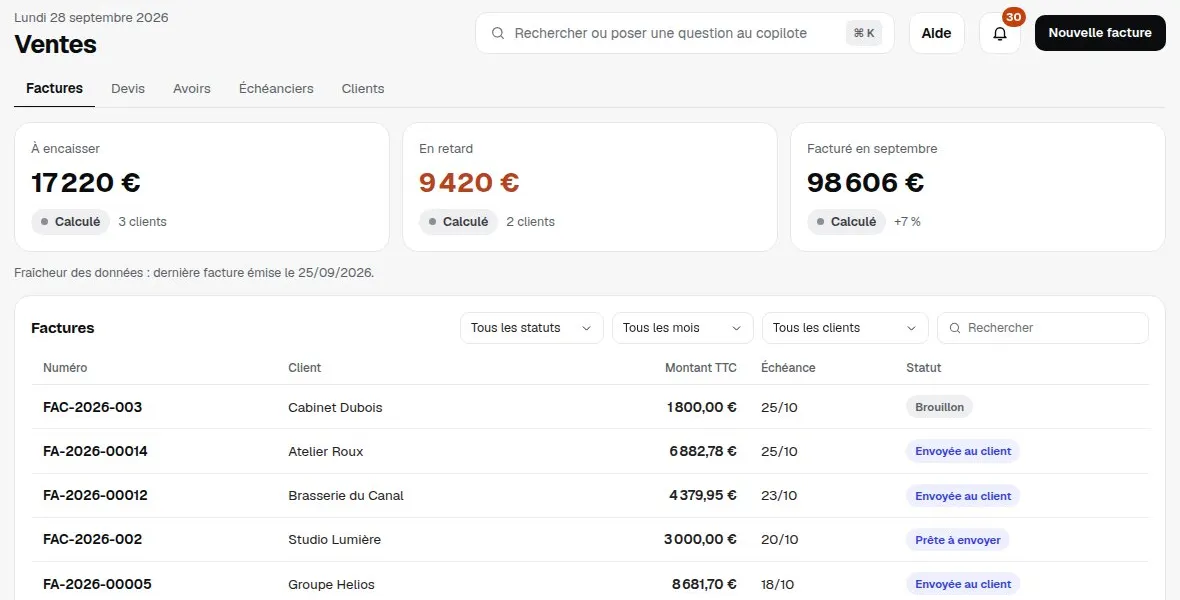The height and width of the screenshot is (600, 1180).
Task: Click the Aide button
Action: point(936,33)
